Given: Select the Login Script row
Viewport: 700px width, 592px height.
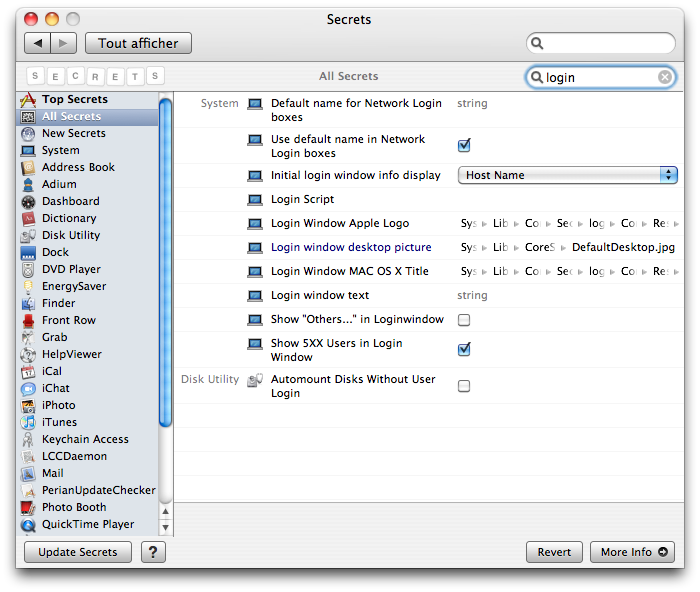Looking at the screenshot, I should tap(429, 200).
